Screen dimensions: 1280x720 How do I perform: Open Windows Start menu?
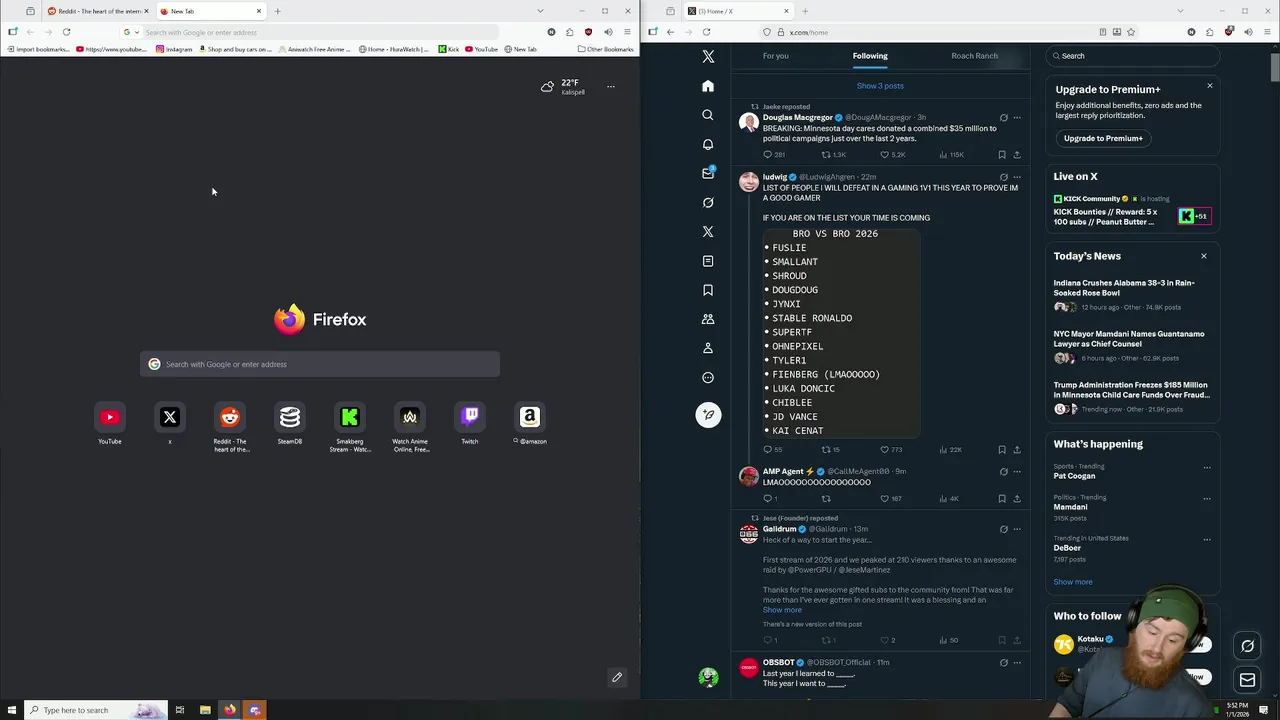click(x=11, y=710)
